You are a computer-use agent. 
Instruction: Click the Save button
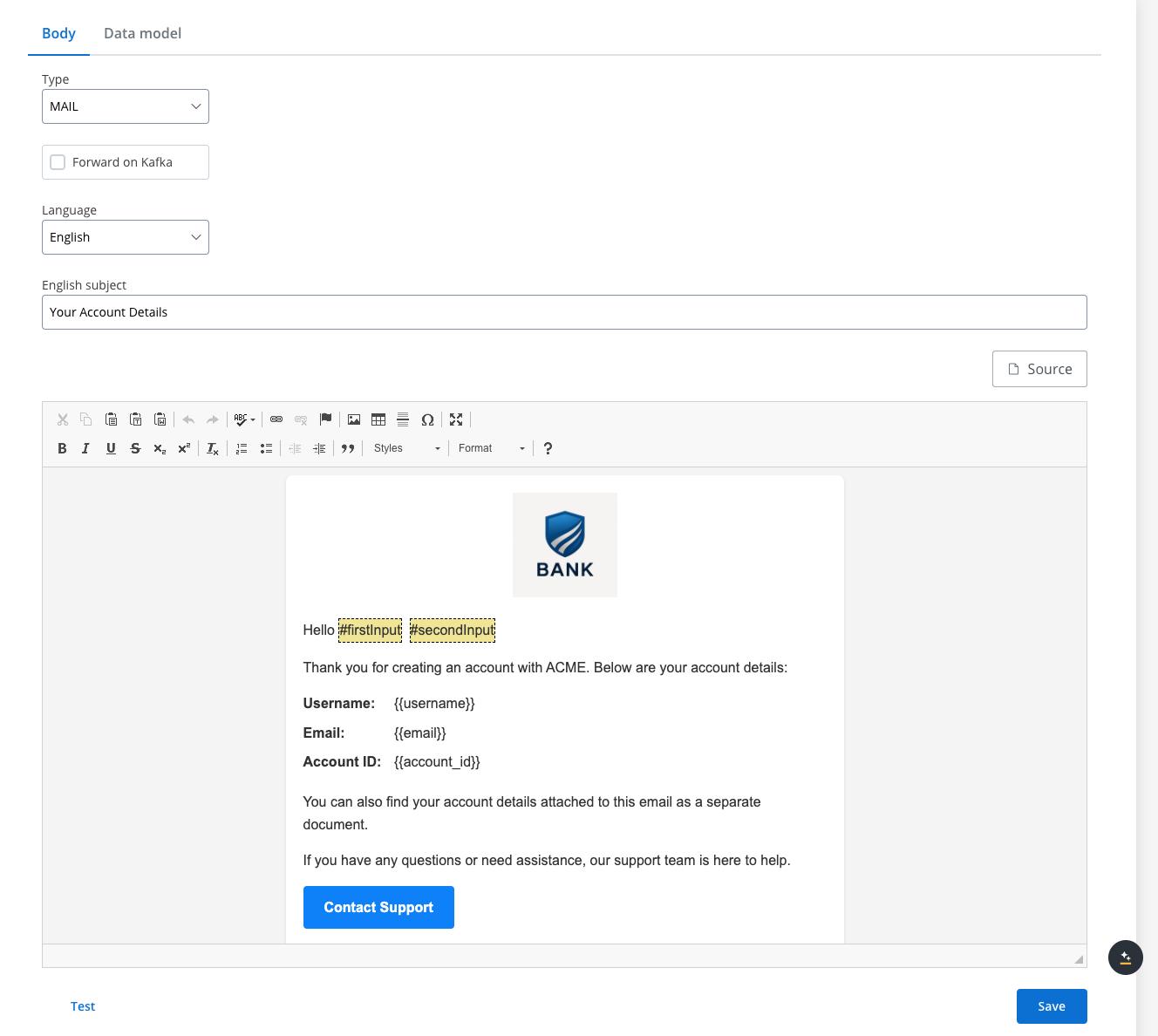tap(1052, 1006)
